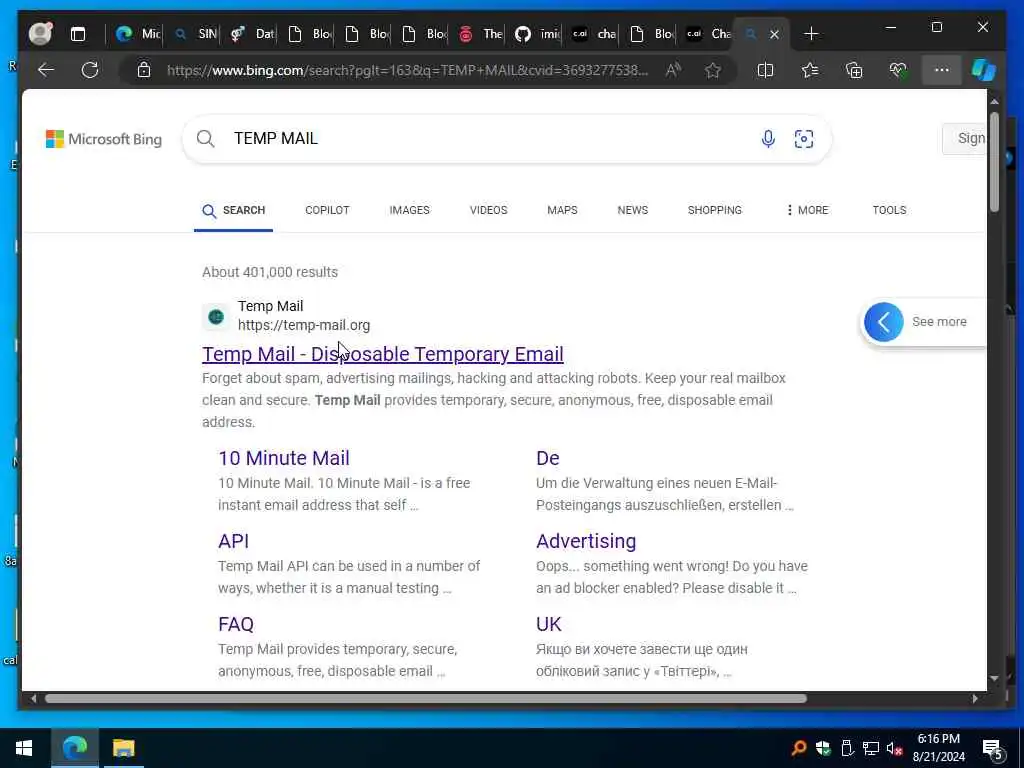Click the address bar URL

[408, 70]
